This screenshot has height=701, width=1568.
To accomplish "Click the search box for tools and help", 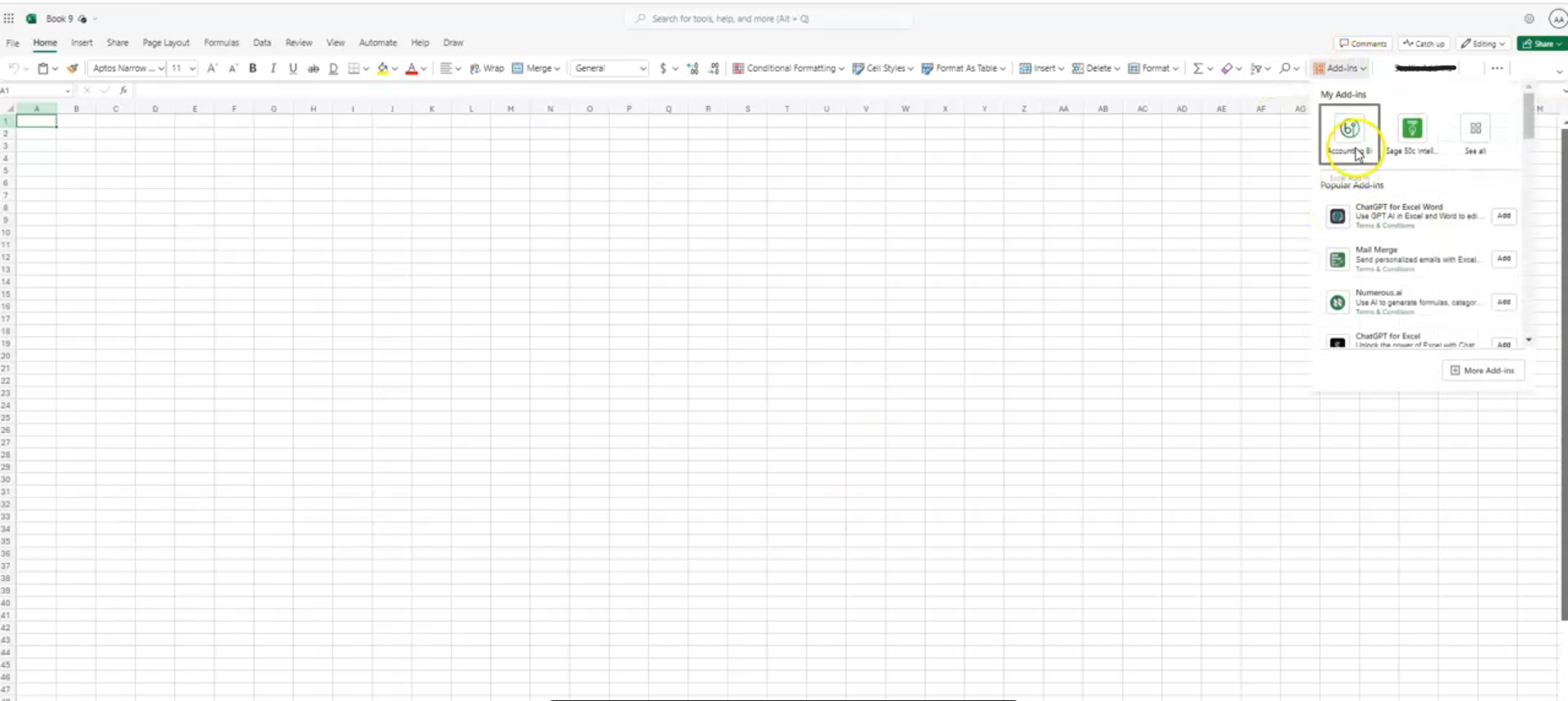I will click(769, 19).
